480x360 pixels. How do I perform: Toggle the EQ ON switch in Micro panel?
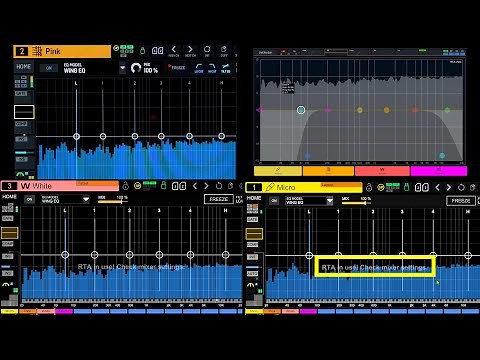274,201
